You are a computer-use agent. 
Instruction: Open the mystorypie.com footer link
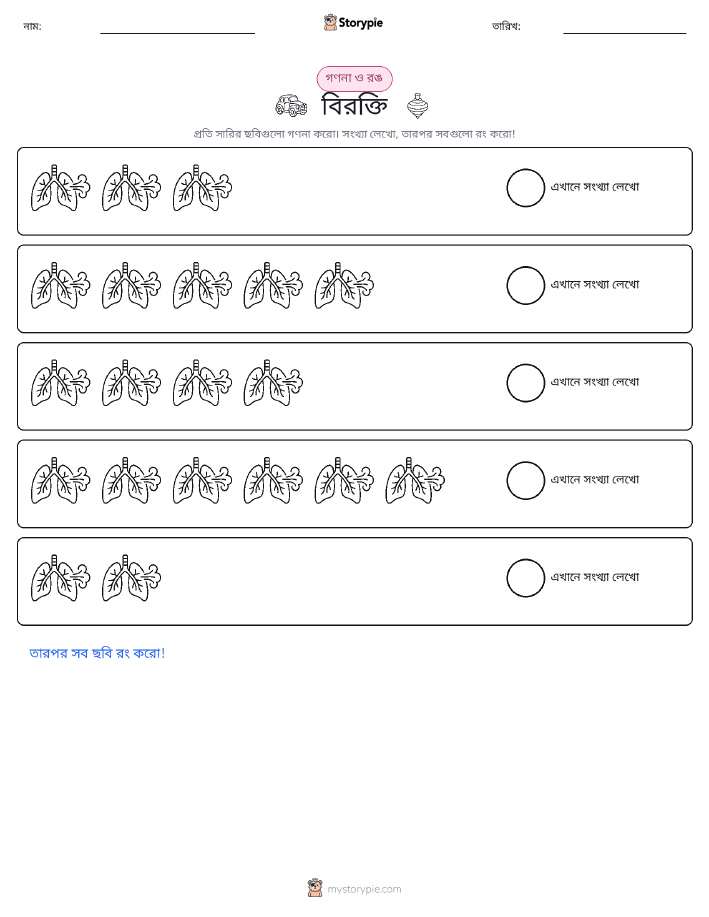(x=364, y=889)
